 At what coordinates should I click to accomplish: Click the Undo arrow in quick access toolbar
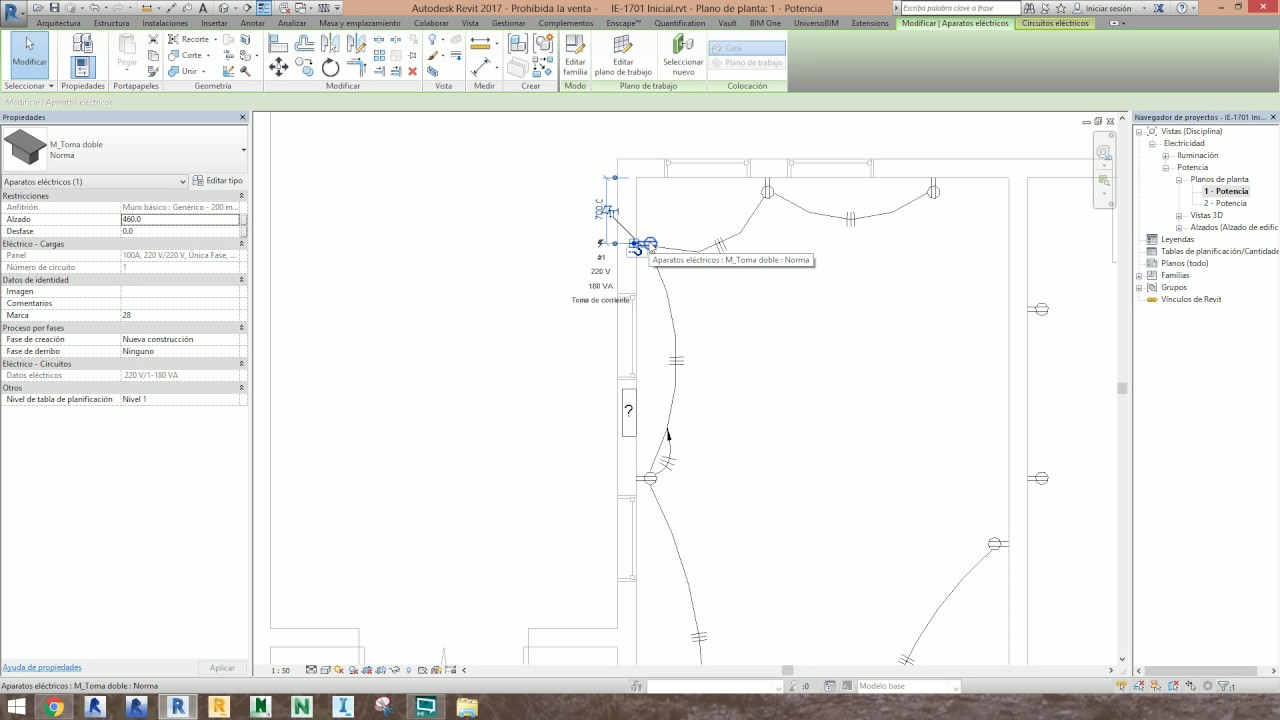(94, 8)
